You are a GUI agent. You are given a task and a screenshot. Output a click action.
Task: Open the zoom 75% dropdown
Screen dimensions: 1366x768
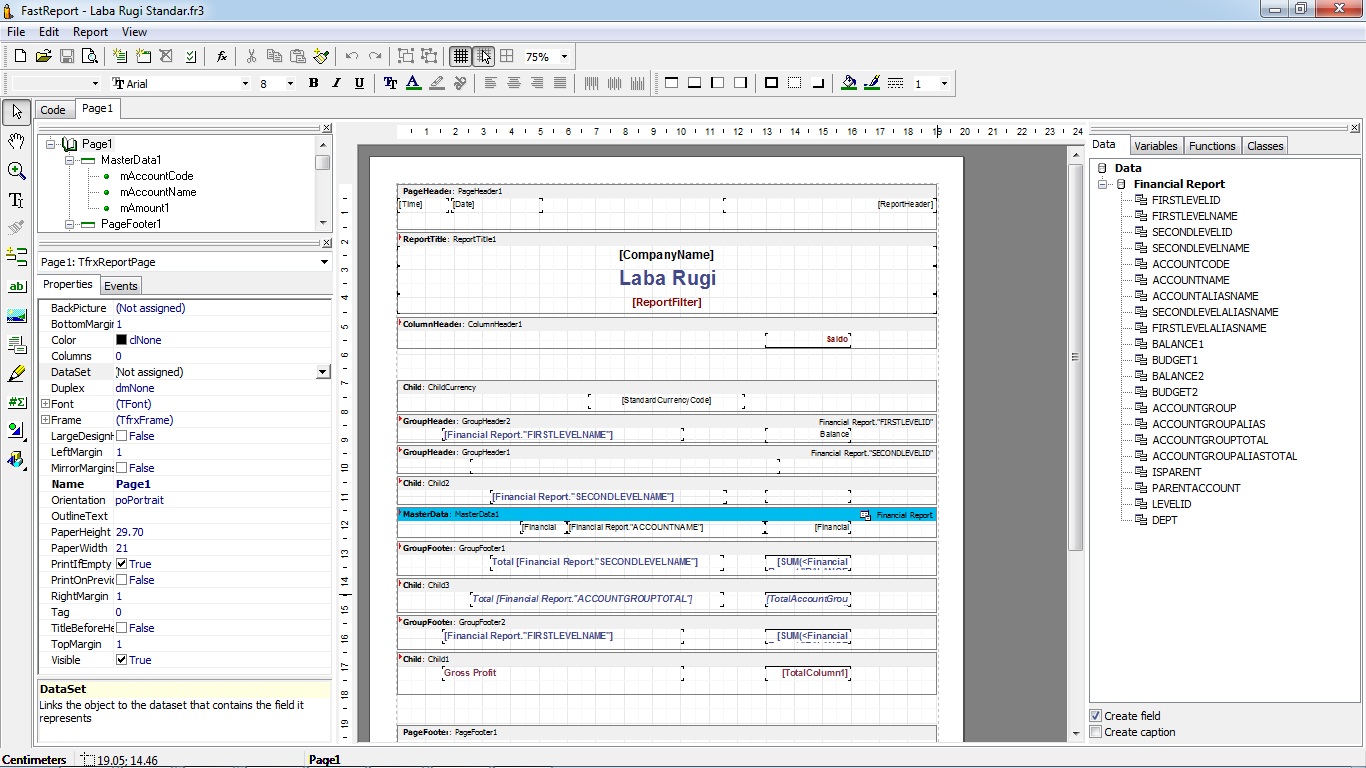click(564, 57)
